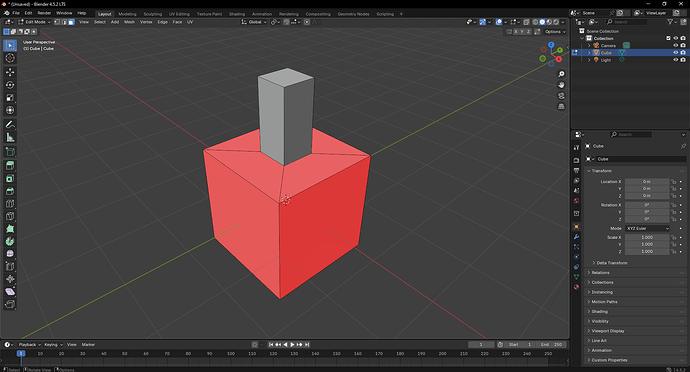Click the Scale X value field
Screen dimensions: 690x372
(x=647, y=237)
